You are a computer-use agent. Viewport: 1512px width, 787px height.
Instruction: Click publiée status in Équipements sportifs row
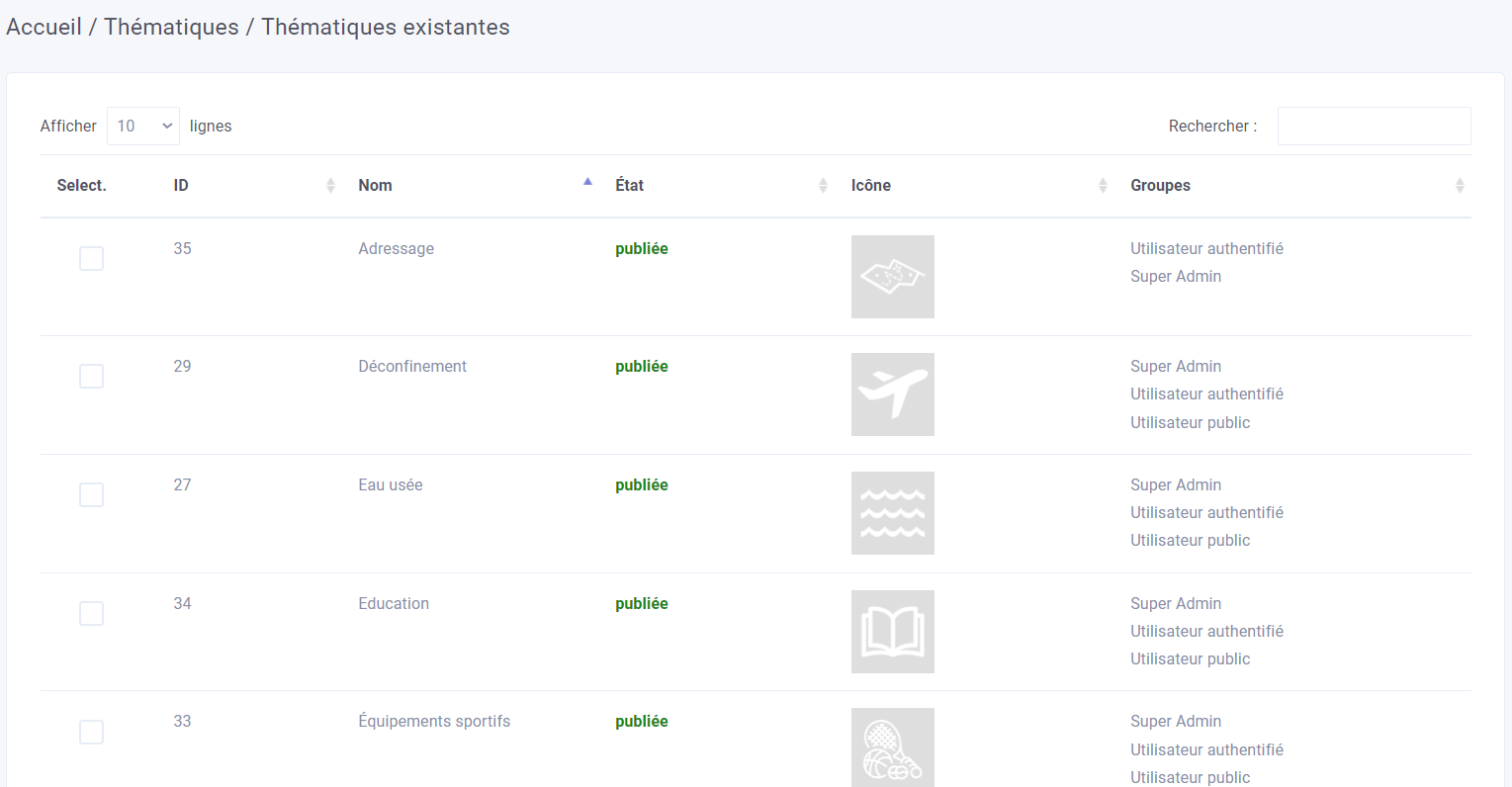642,721
